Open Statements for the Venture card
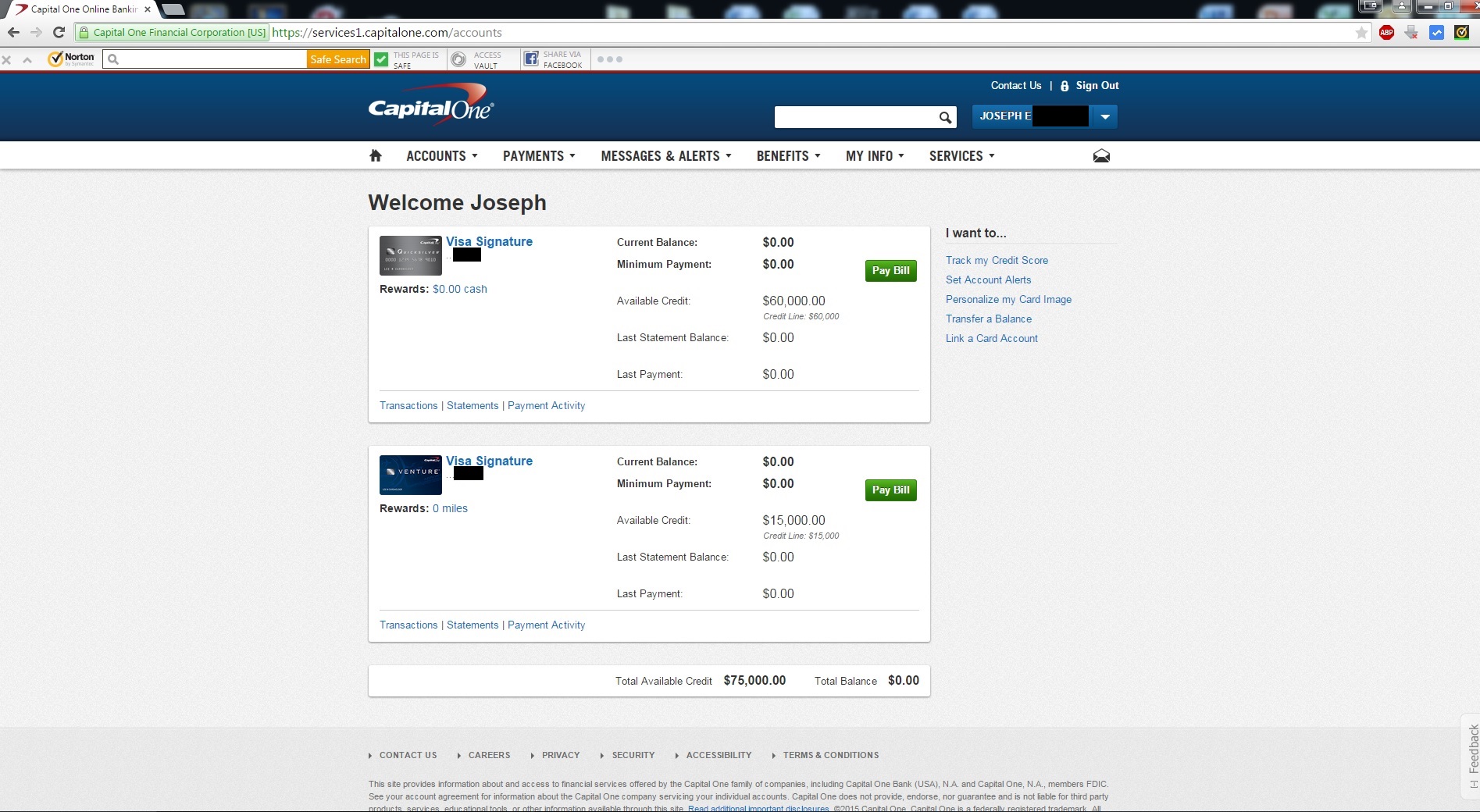Screen dimensions: 1480x812 pos(473,625)
